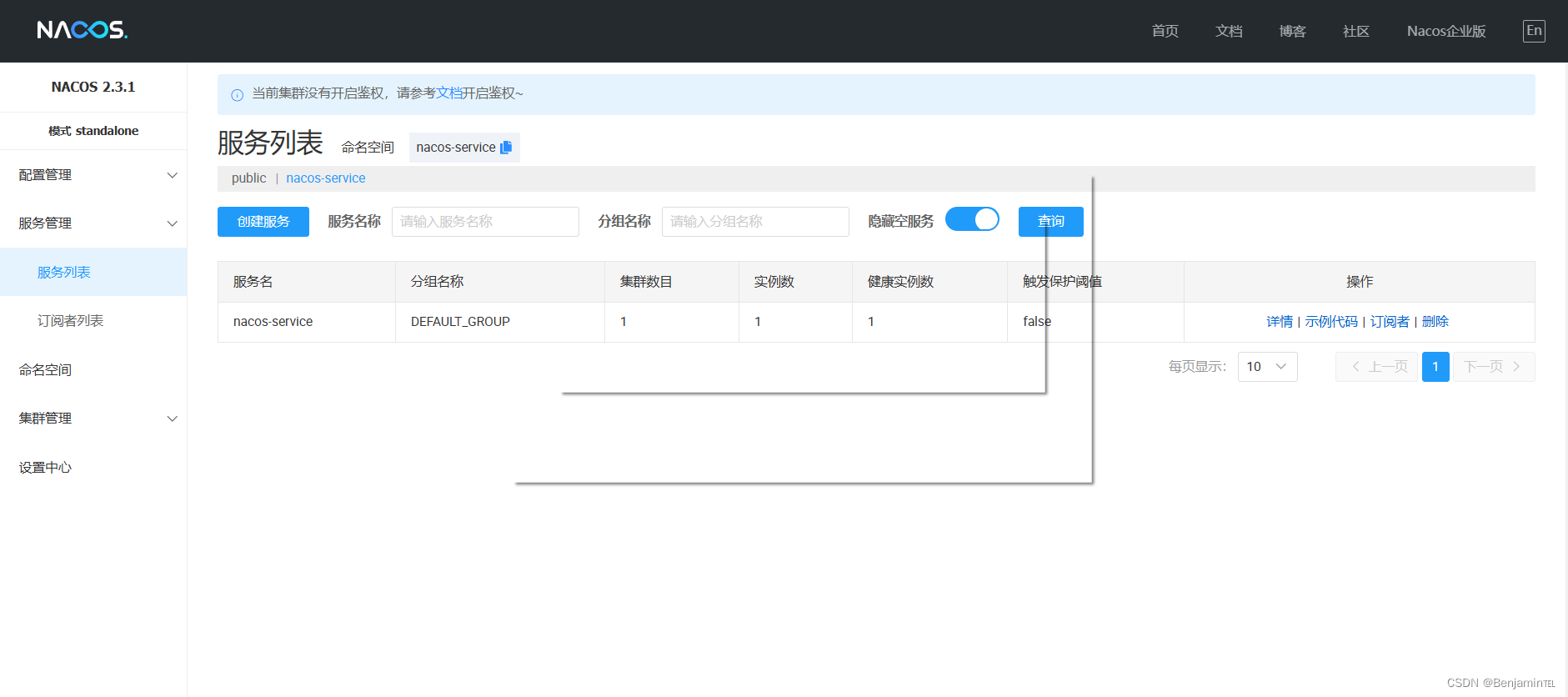The image size is (1568, 697).
Task: Click the 上一页 previous page button
Action: pyautogui.click(x=1376, y=367)
